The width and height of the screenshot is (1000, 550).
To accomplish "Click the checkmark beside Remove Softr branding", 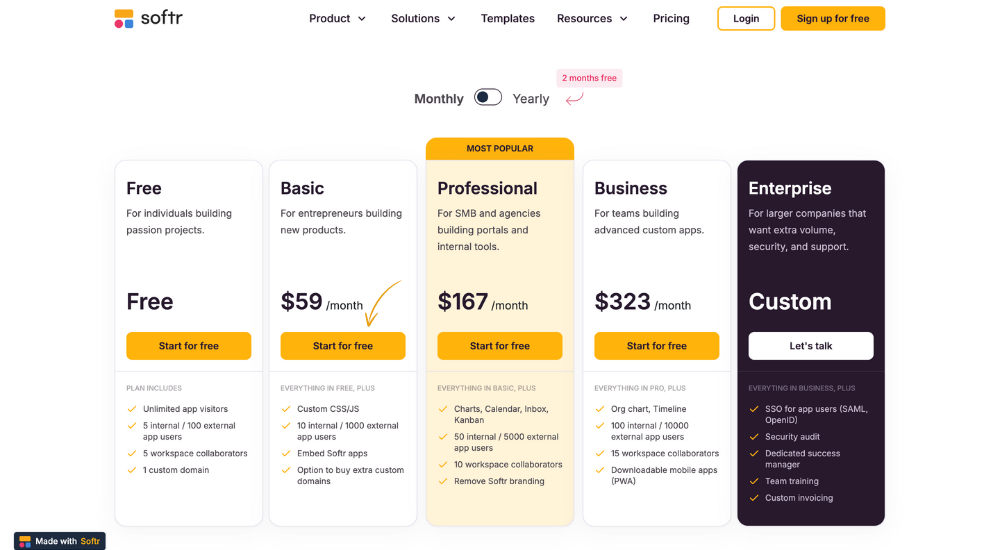I will 443,481.
